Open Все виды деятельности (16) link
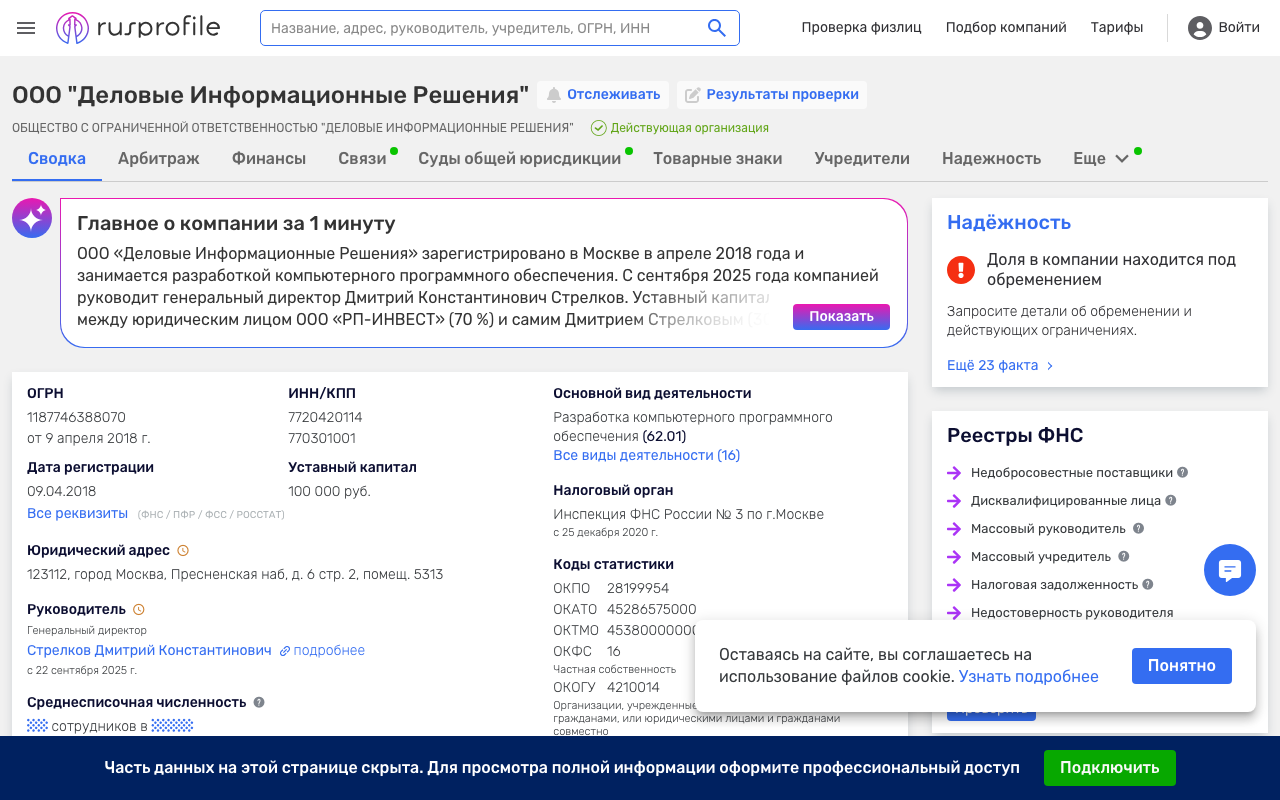 [646, 455]
